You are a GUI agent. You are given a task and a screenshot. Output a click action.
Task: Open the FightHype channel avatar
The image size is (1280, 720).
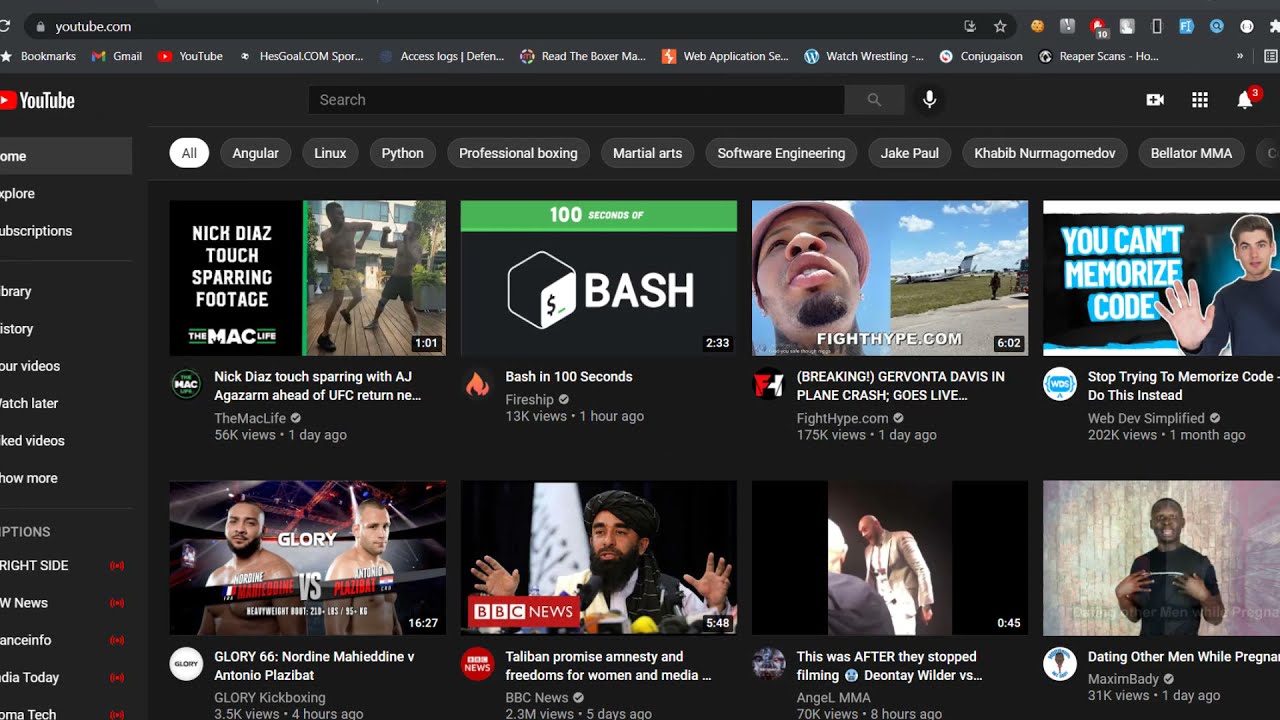[x=768, y=384]
